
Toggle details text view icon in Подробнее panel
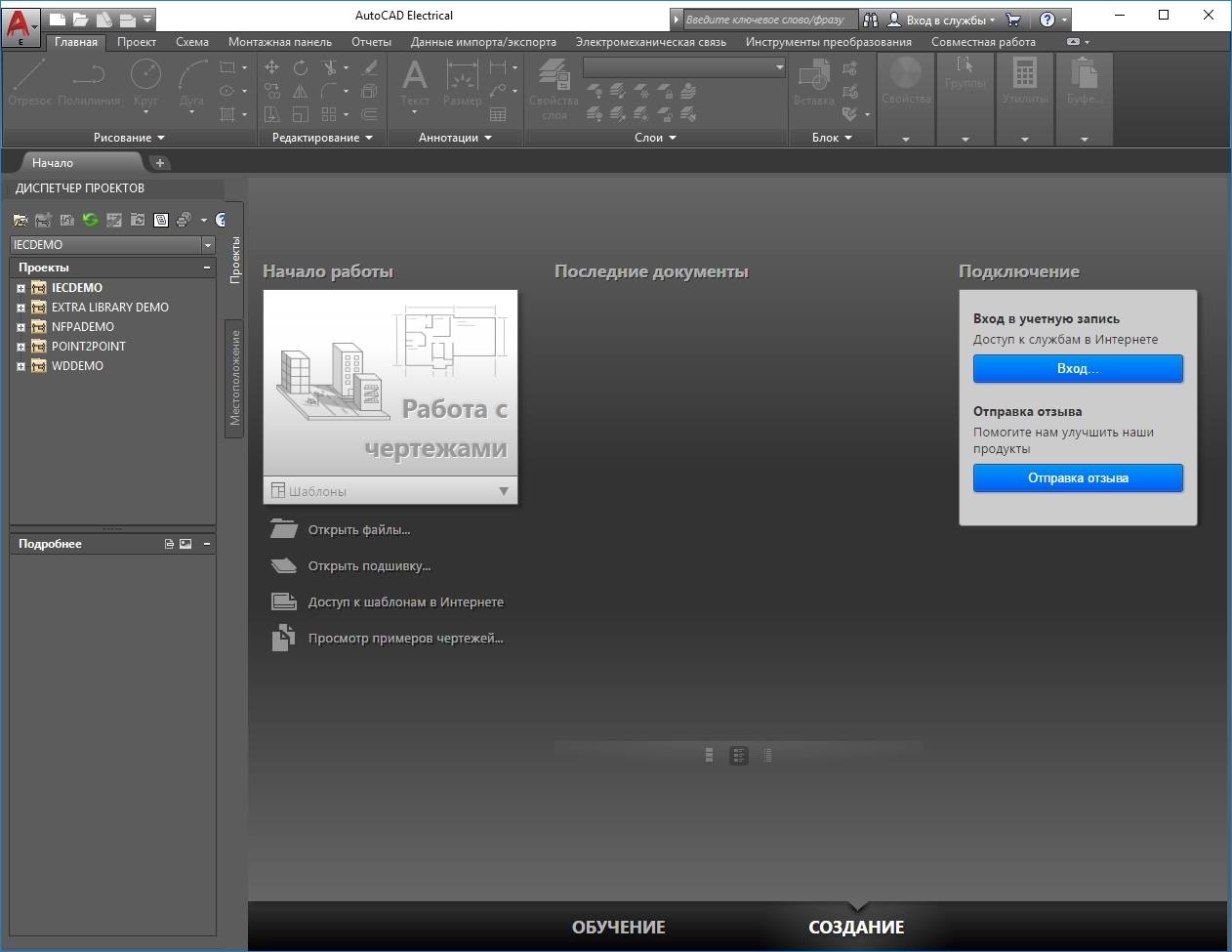(169, 544)
